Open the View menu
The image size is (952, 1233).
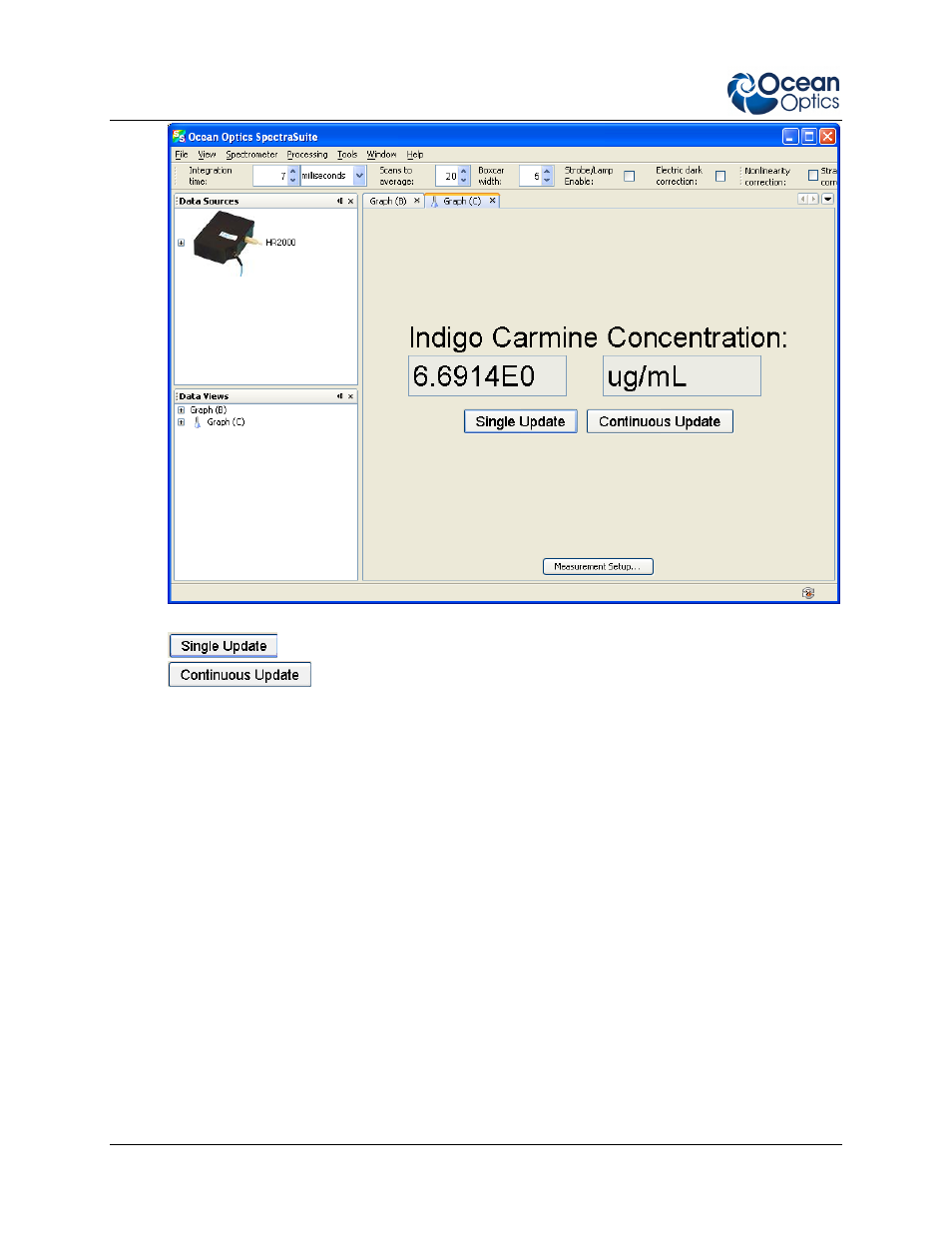click(207, 155)
